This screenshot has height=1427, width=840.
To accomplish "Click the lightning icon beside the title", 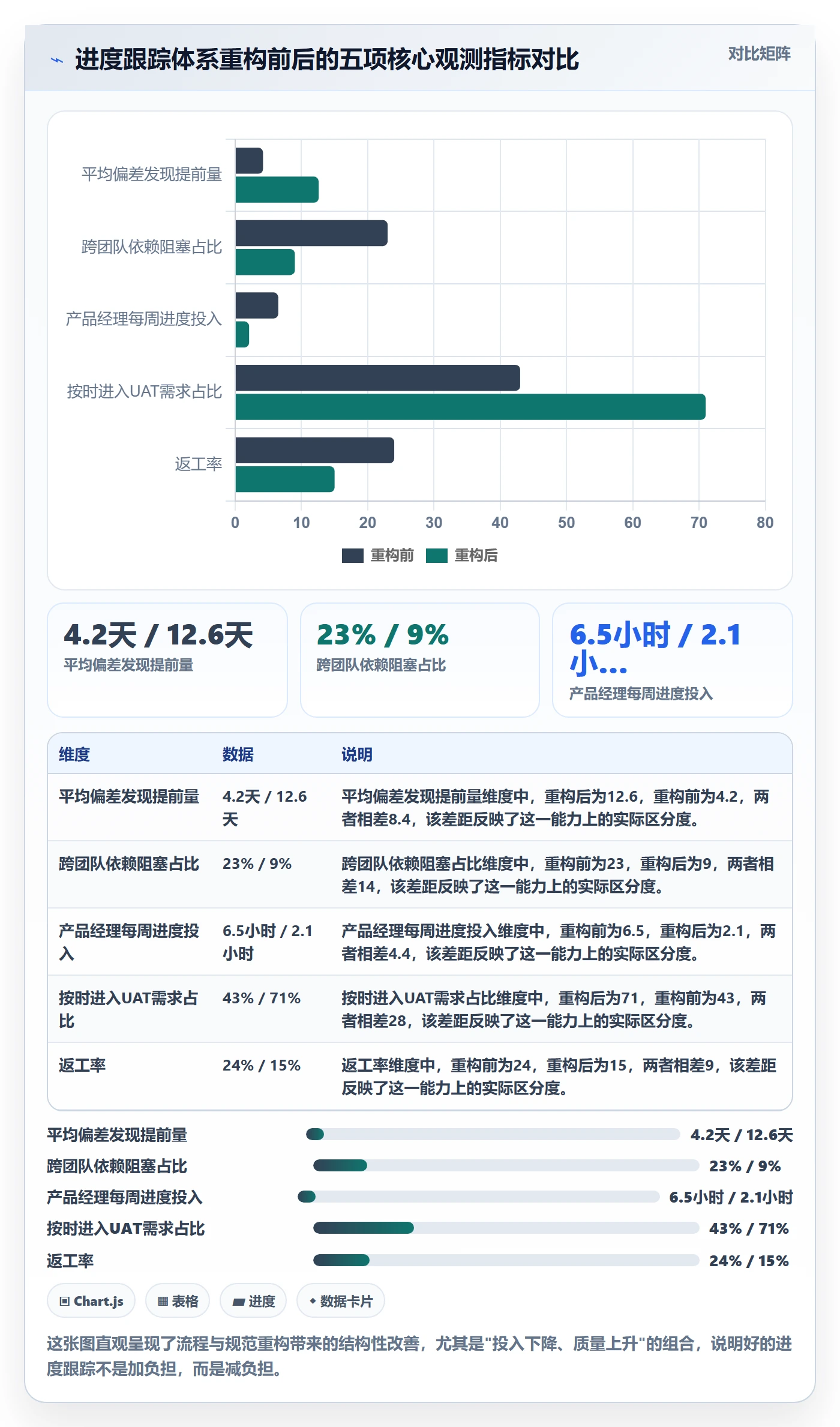I will click(57, 60).
